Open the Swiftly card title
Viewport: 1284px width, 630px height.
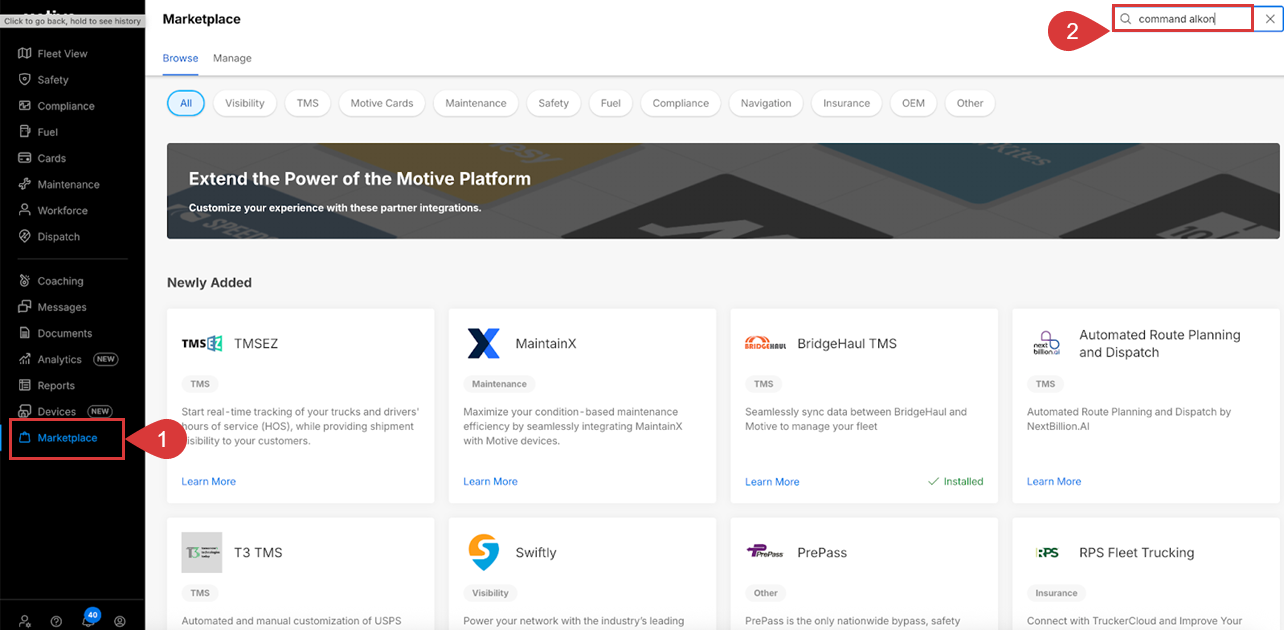click(x=536, y=552)
